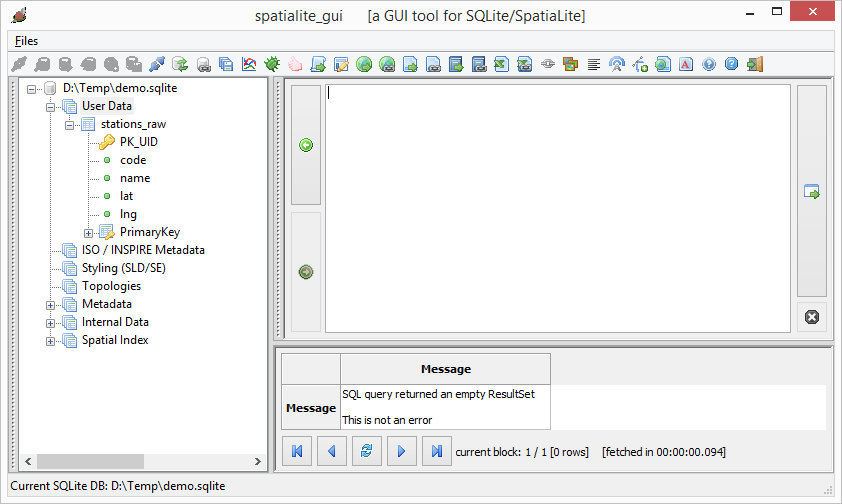Click the Excel sheet with chain link icon
Viewport: 842px width, 504px height.
tap(525, 64)
